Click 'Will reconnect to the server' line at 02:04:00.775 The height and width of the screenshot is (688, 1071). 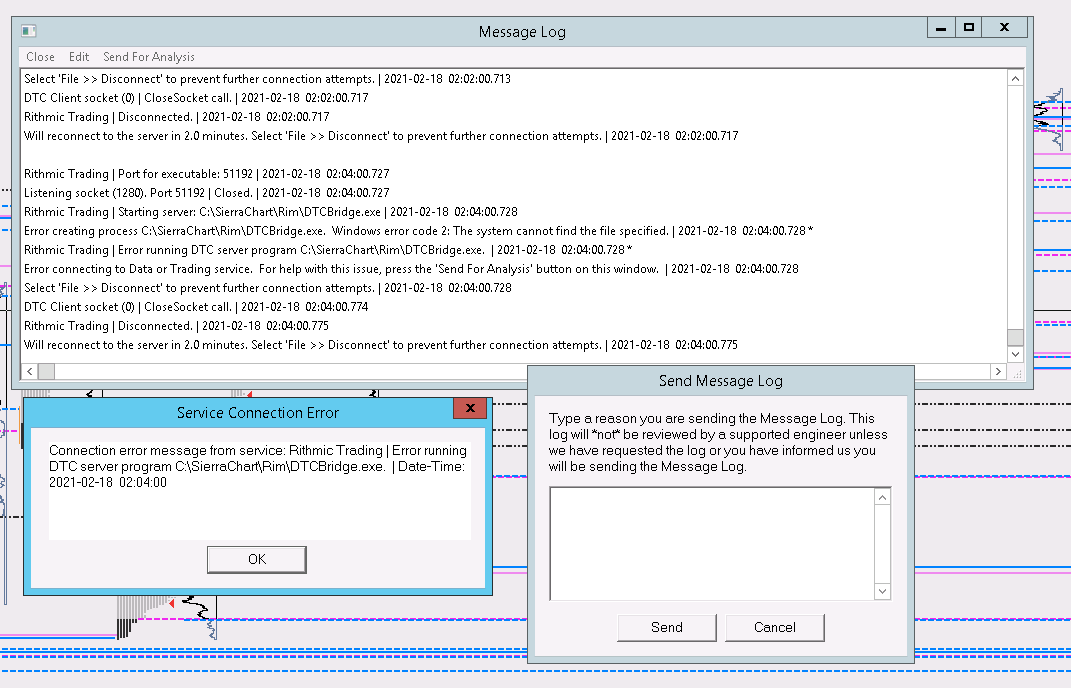pos(380,345)
